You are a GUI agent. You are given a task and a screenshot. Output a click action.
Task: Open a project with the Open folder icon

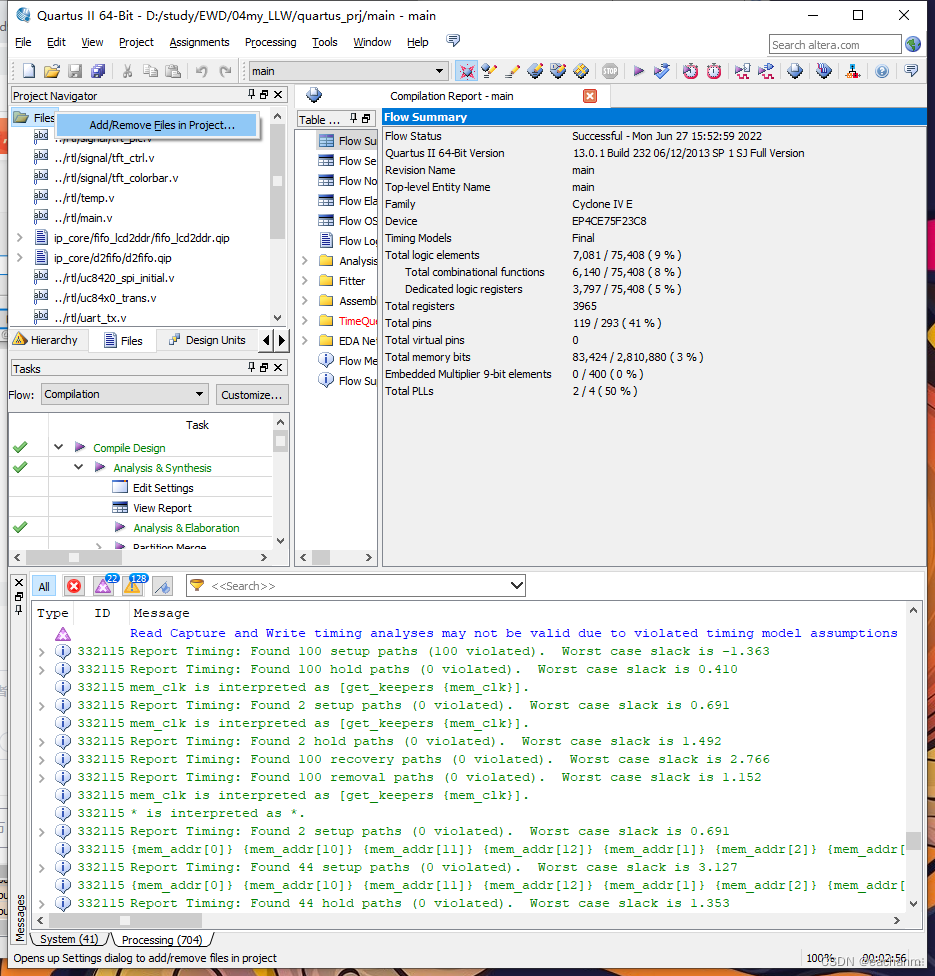click(x=52, y=70)
